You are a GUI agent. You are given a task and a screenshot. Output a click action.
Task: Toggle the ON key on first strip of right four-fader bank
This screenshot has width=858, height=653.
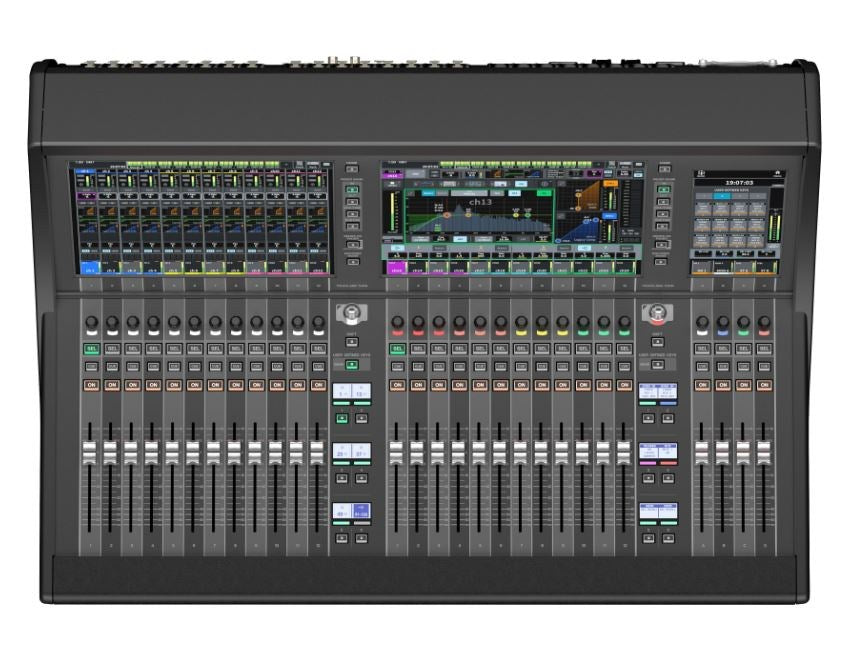(702, 385)
